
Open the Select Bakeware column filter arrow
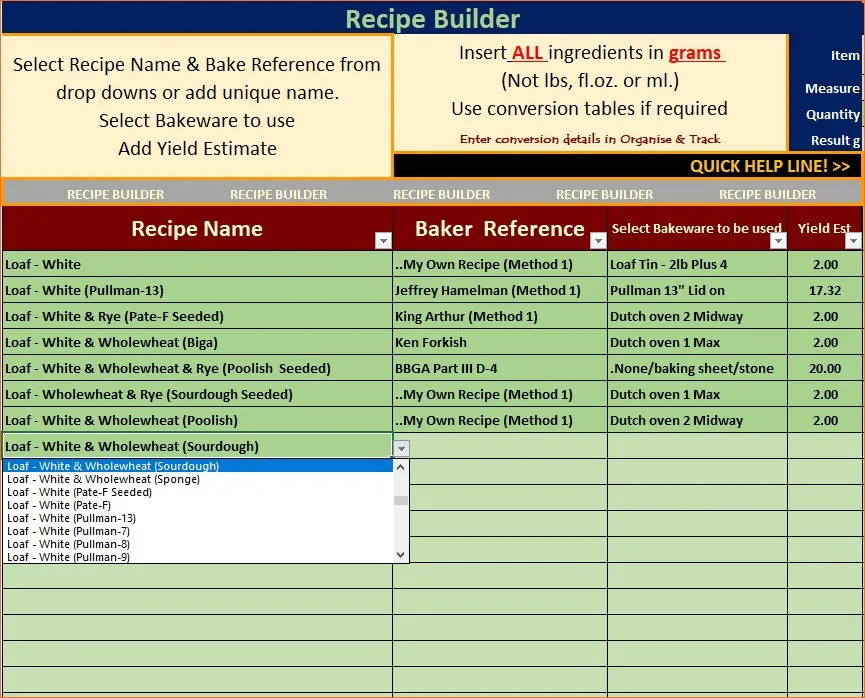pyautogui.click(x=778, y=241)
